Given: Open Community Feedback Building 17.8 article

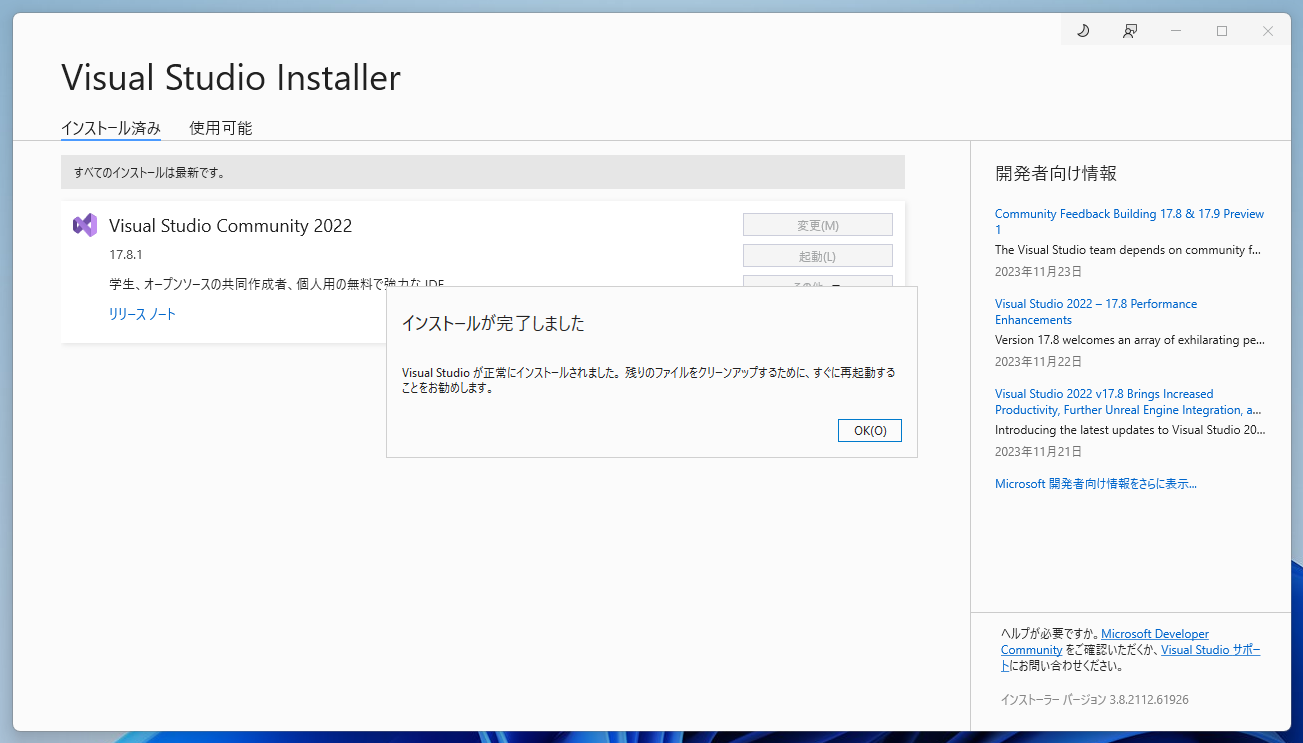Looking at the screenshot, I should tap(1129, 221).
